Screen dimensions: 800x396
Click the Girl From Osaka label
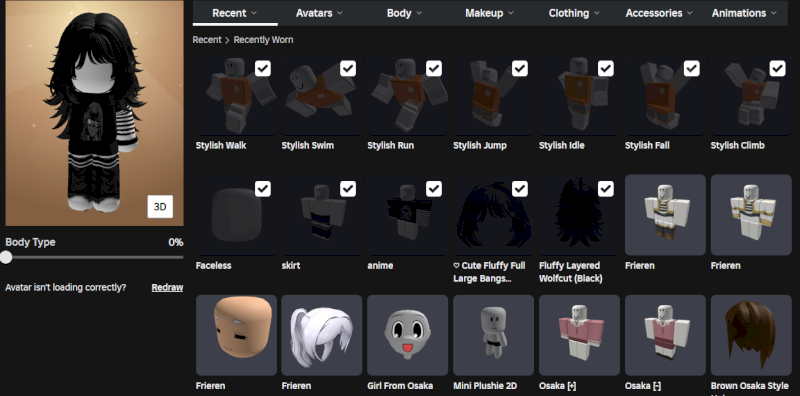coord(400,386)
